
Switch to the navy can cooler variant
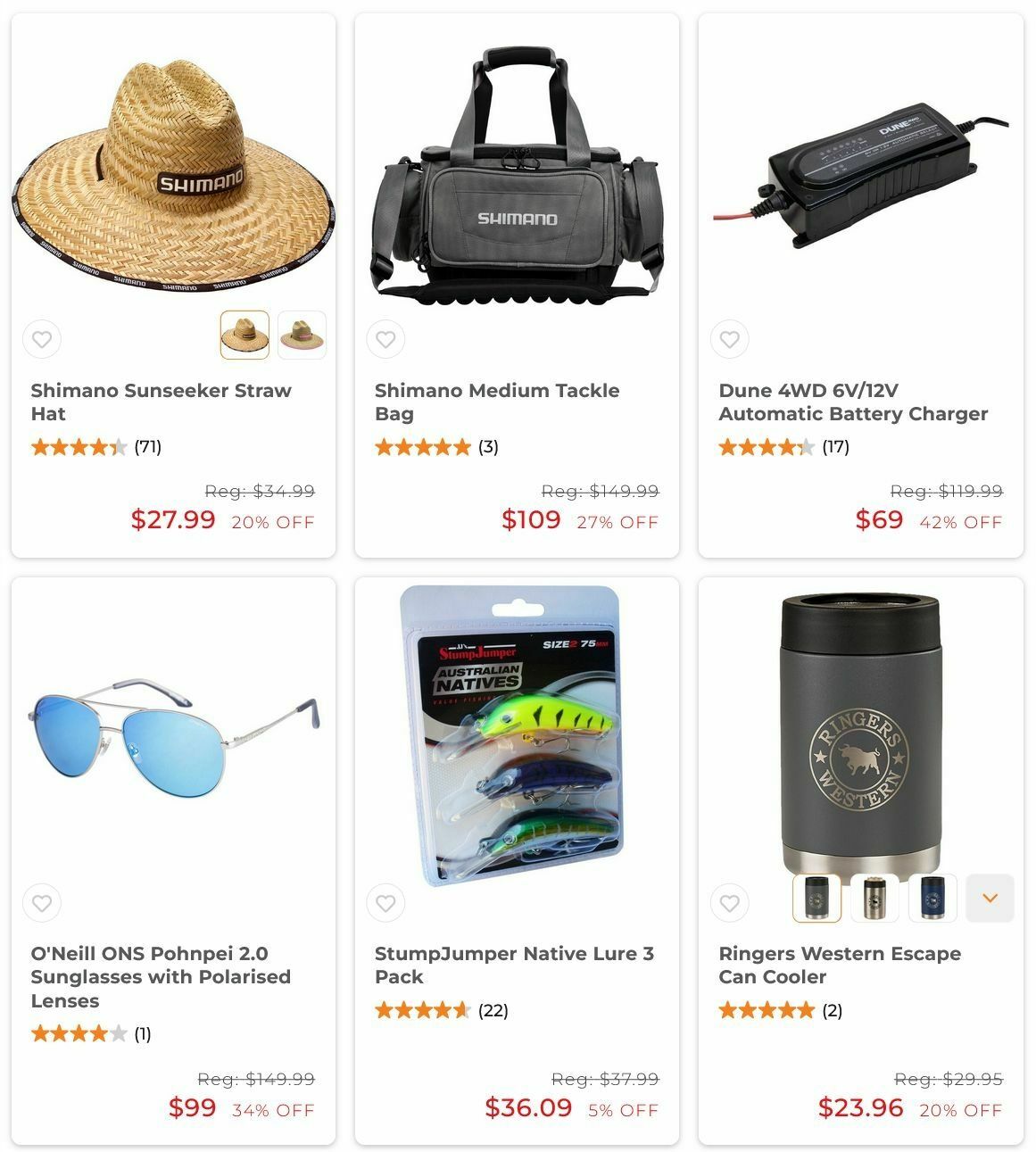932,898
